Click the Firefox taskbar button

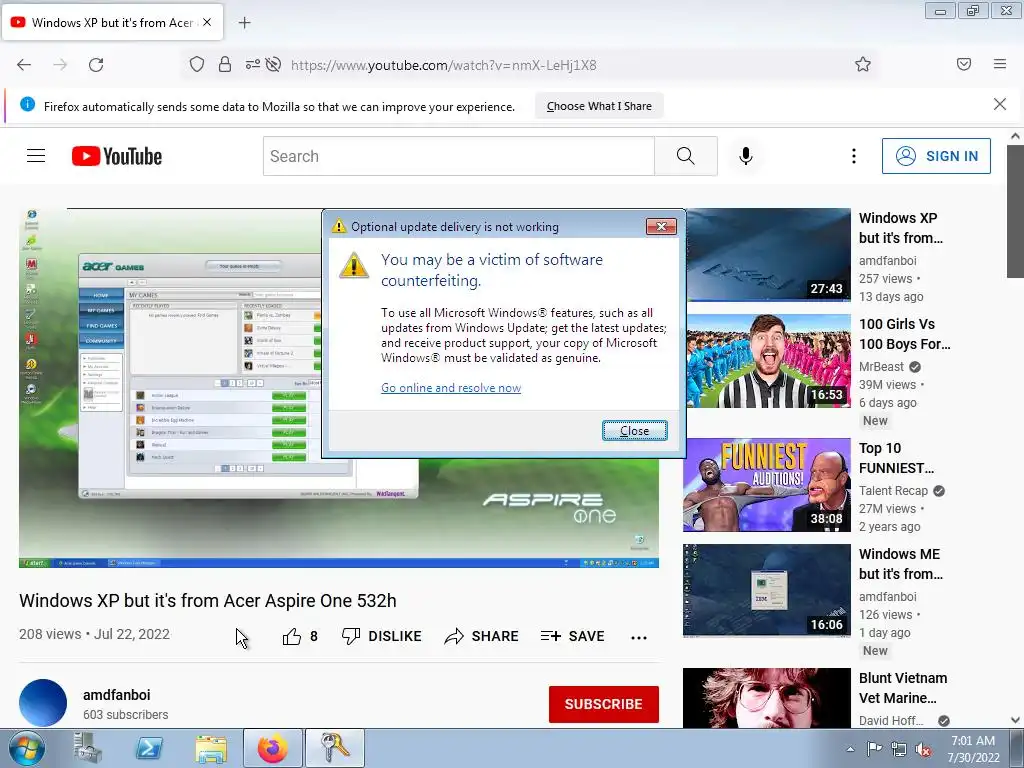[272, 748]
